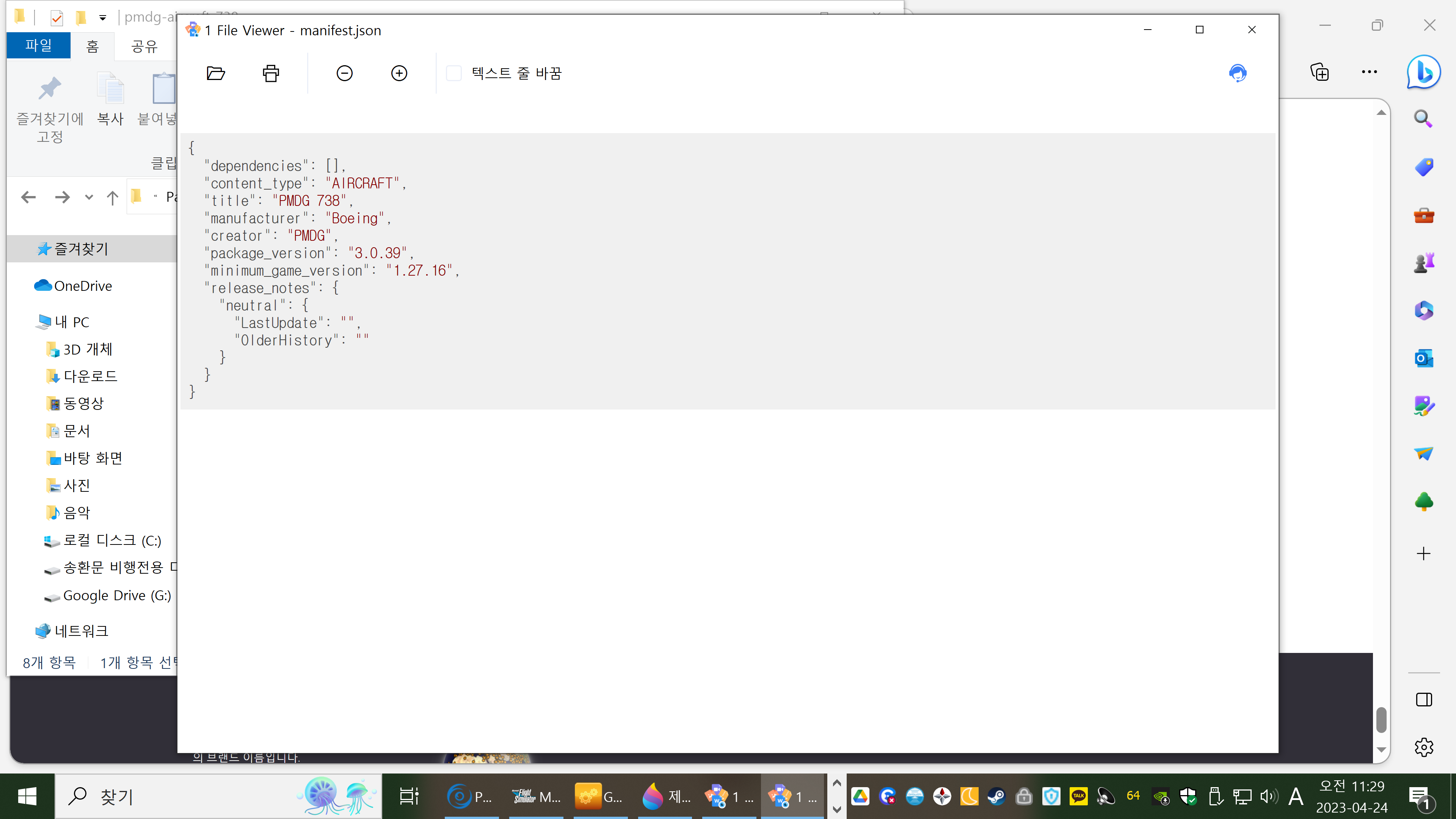
Task: Open the 문서 folder
Action: (x=68, y=431)
